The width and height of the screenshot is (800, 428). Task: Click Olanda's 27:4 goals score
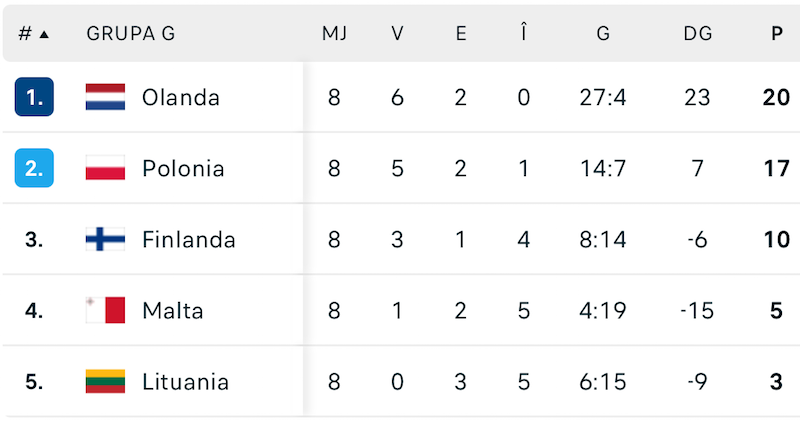[x=603, y=97]
